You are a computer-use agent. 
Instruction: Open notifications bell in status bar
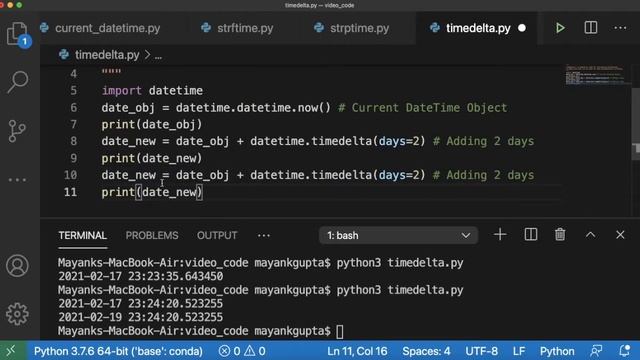(624, 351)
